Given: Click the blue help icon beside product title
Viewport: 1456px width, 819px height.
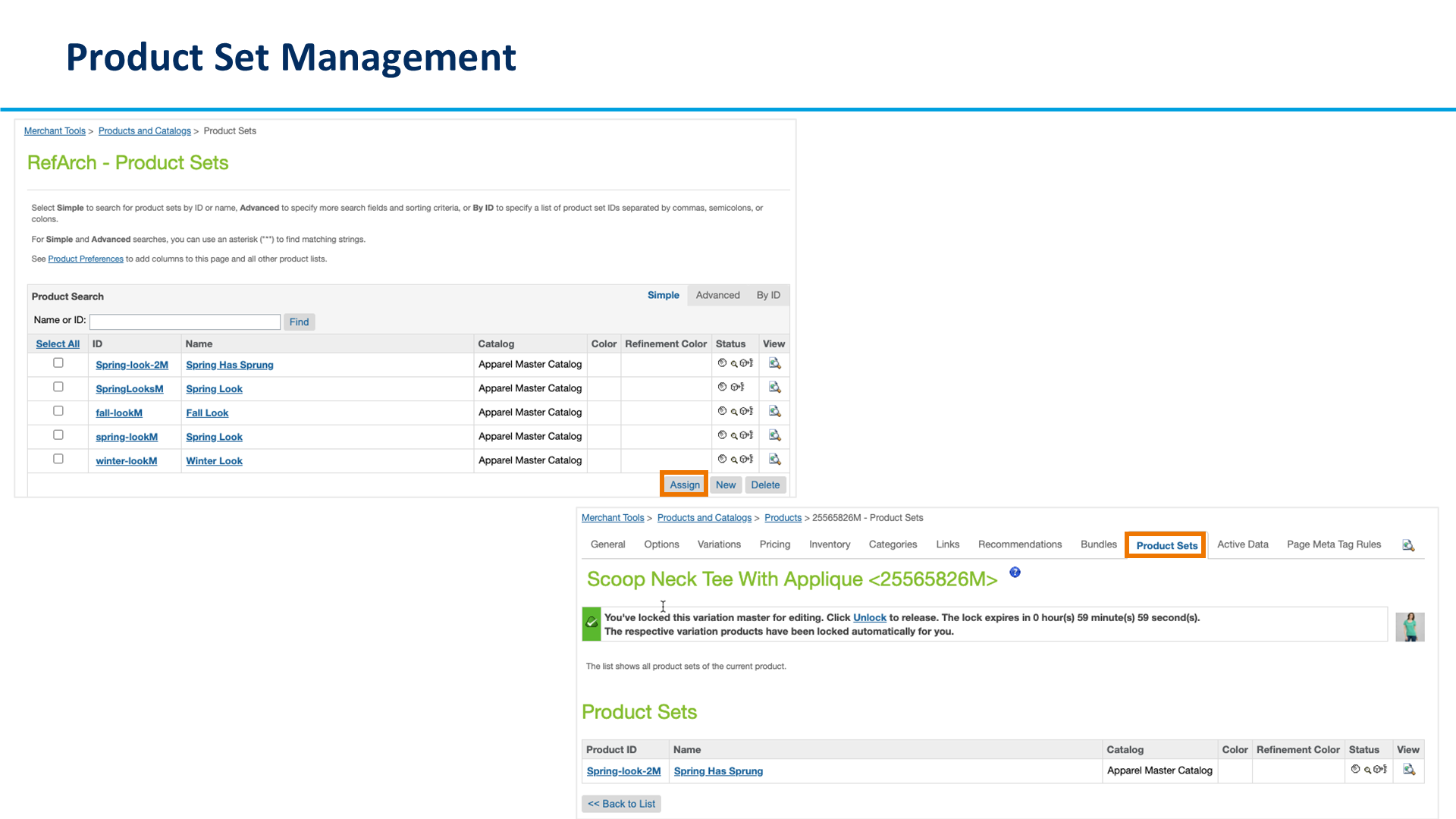Looking at the screenshot, I should click(1015, 573).
